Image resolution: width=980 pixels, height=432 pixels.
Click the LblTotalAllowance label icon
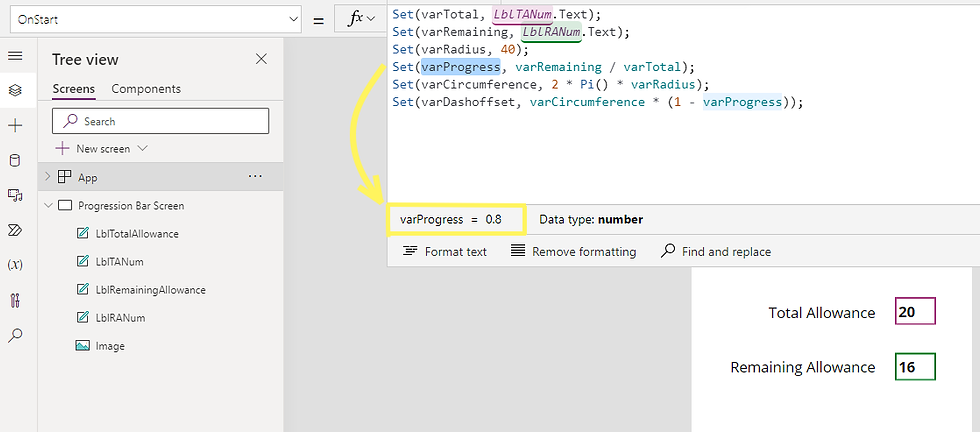click(x=82, y=234)
